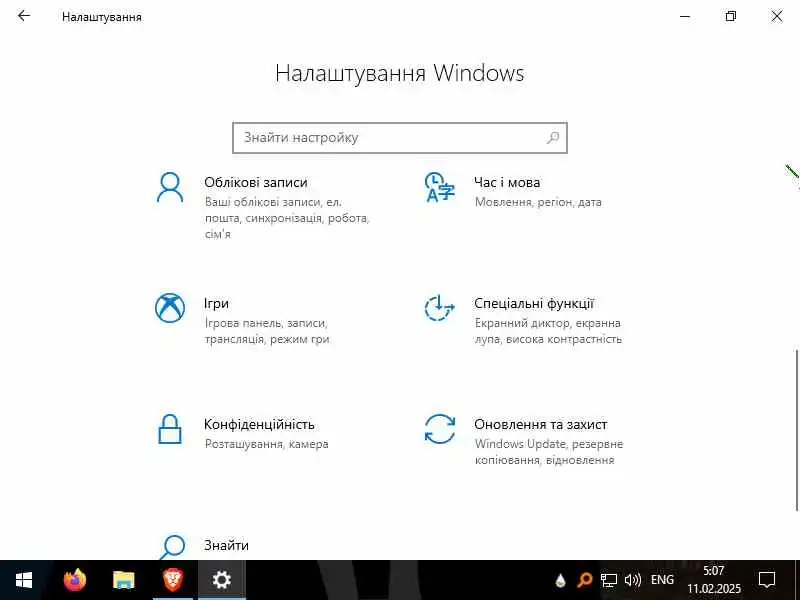
Task: Click the Розташування, камера description
Action: (266, 444)
